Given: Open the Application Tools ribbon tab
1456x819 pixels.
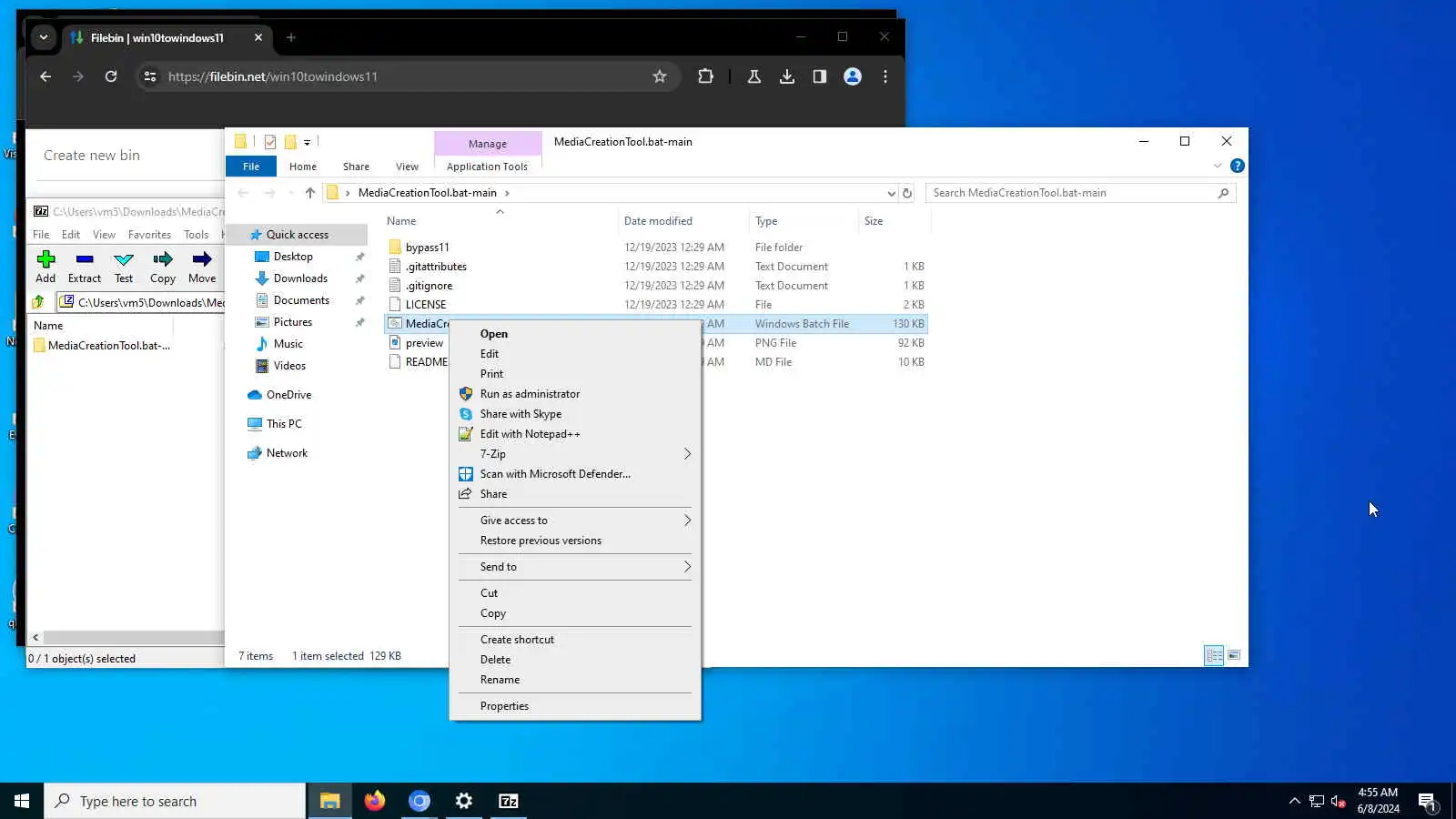Looking at the screenshot, I should [487, 167].
